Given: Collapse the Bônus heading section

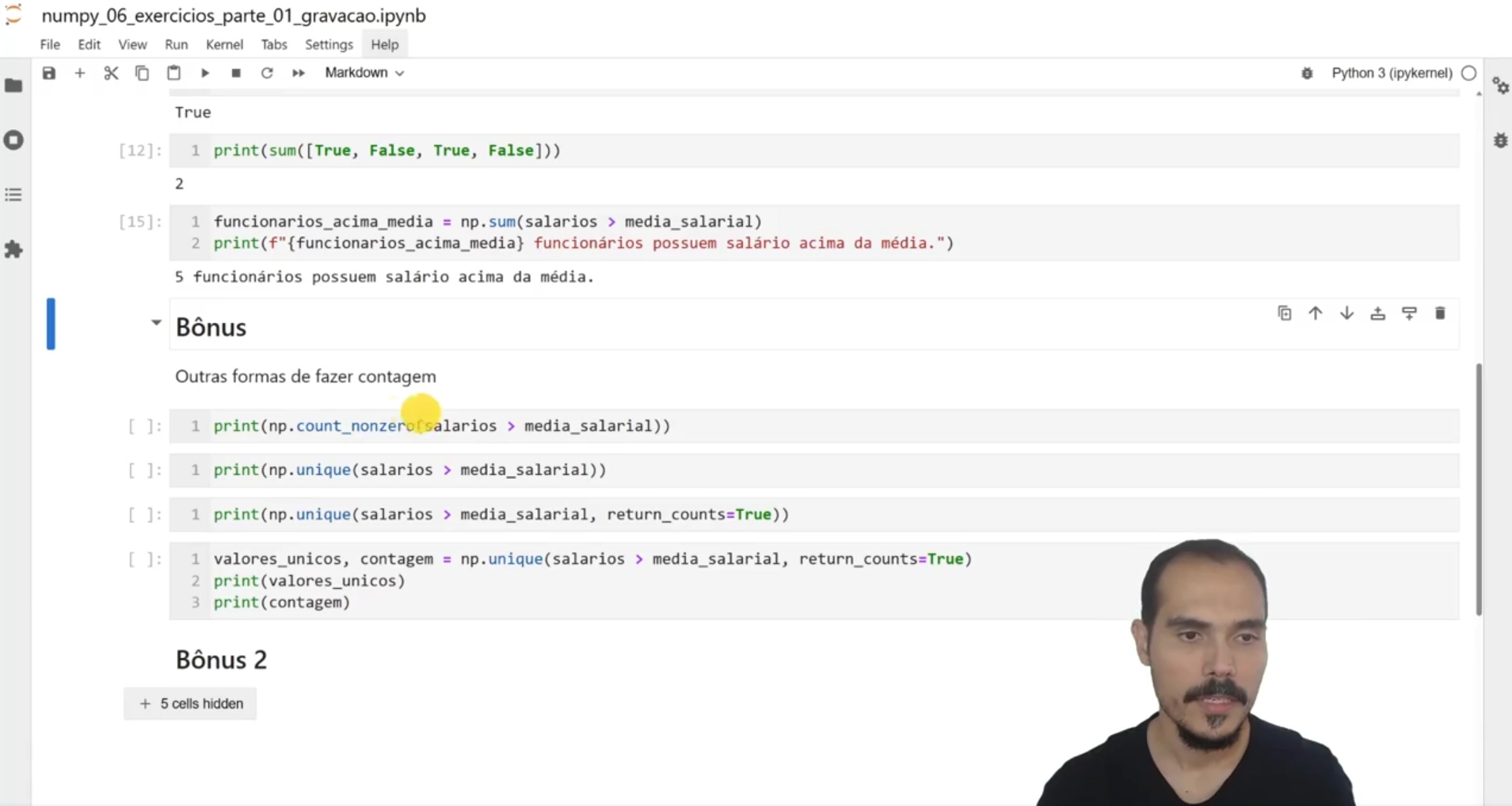Looking at the screenshot, I should tap(156, 322).
